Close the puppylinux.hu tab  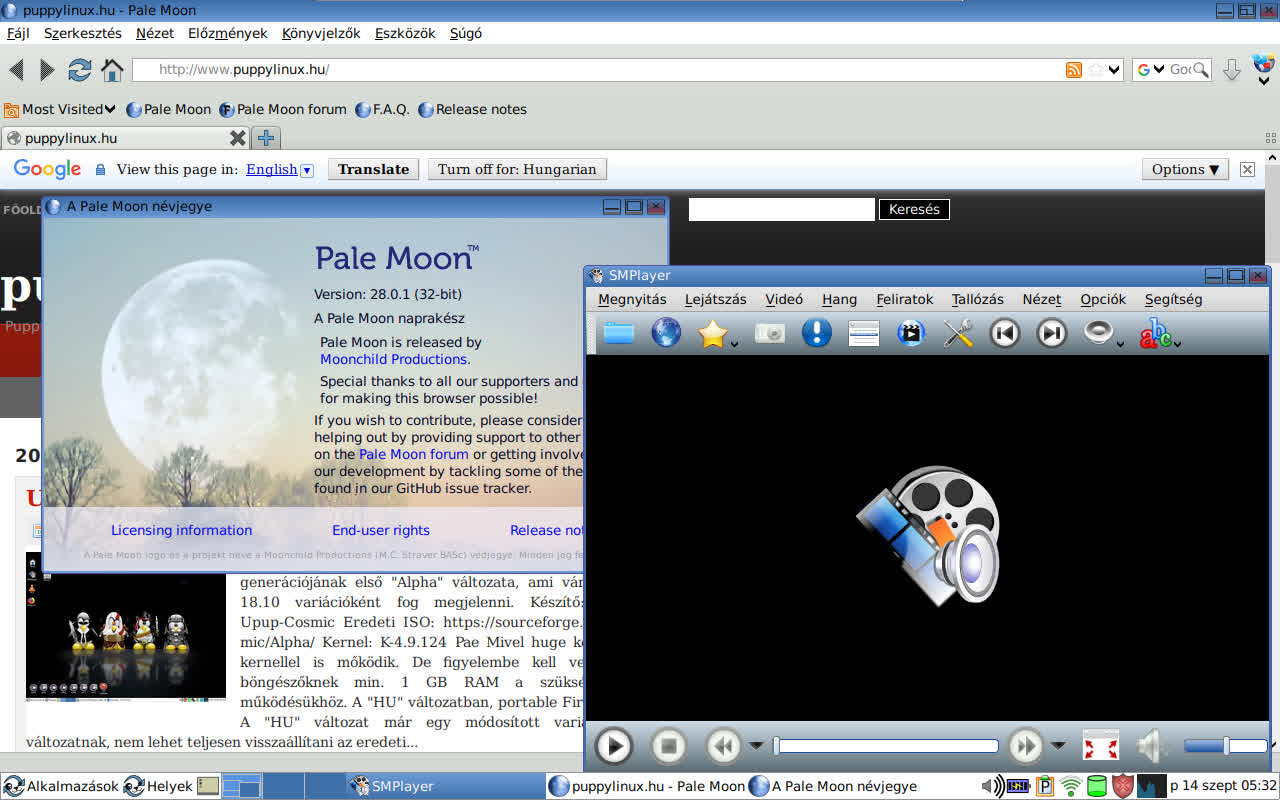[237, 138]
